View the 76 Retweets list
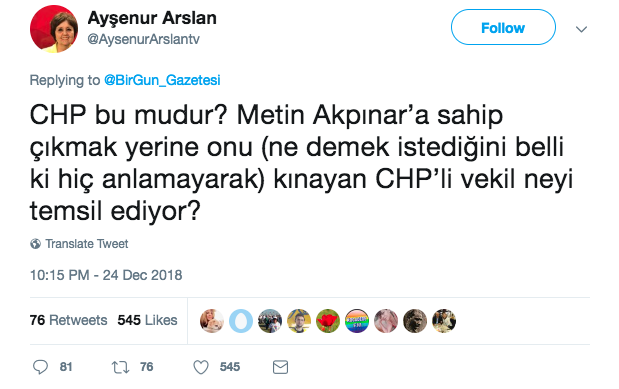 [68, 320]
